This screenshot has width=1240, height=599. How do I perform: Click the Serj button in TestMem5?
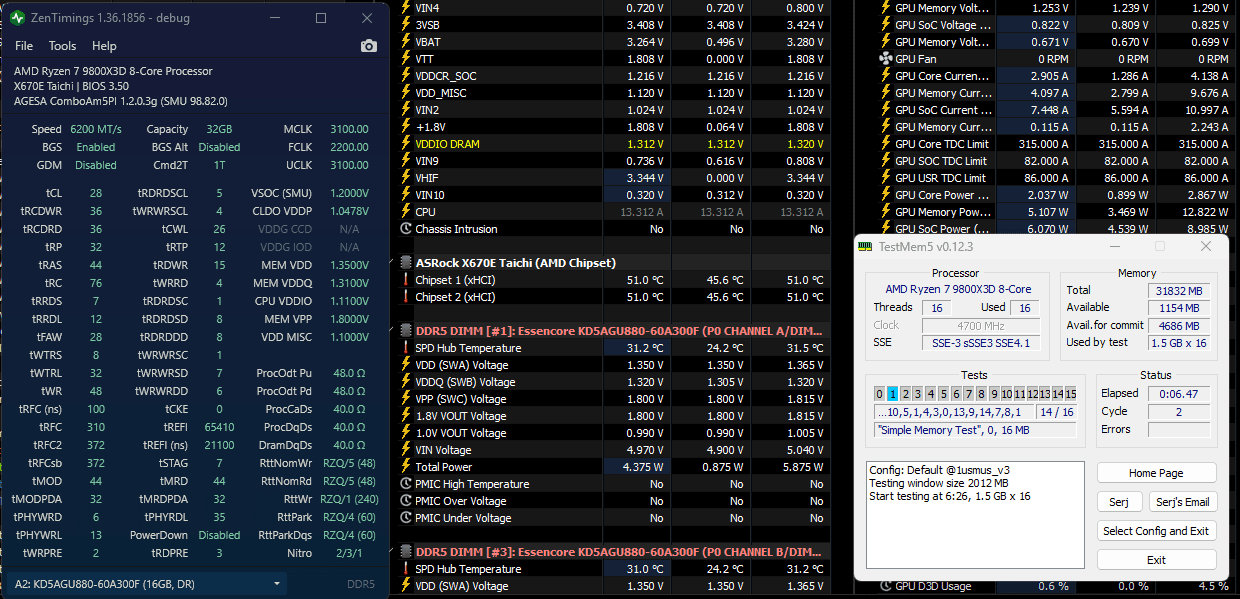coord(1119,502)
